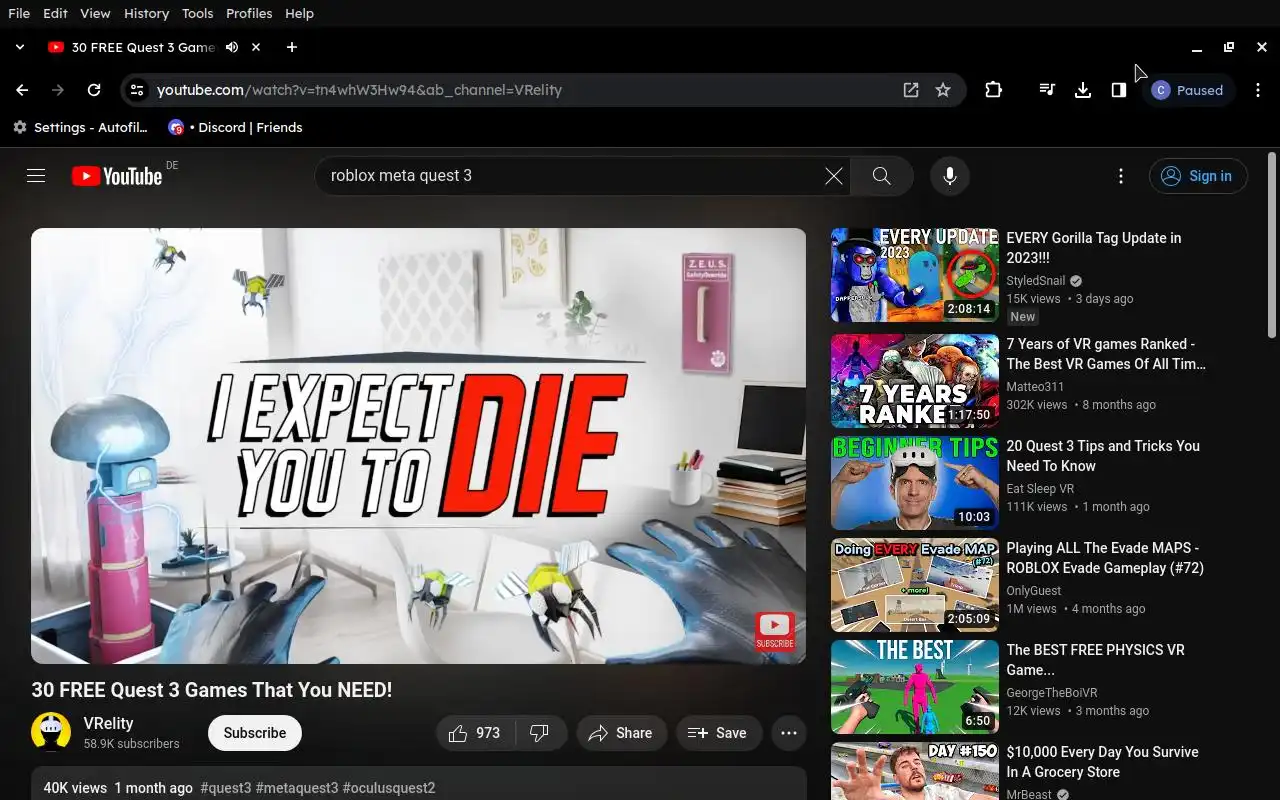The image size is (1280, 800).
Task: Open the Profiles menu
Action: [x=249, y=13]
